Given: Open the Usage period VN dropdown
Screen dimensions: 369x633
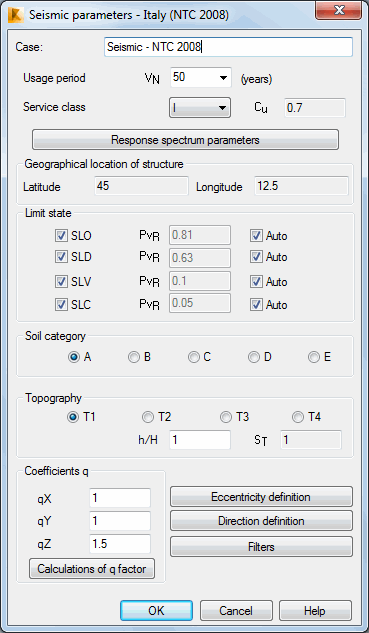Looking at the screenshot, I should pyautogui.click(x=201, y=78).
